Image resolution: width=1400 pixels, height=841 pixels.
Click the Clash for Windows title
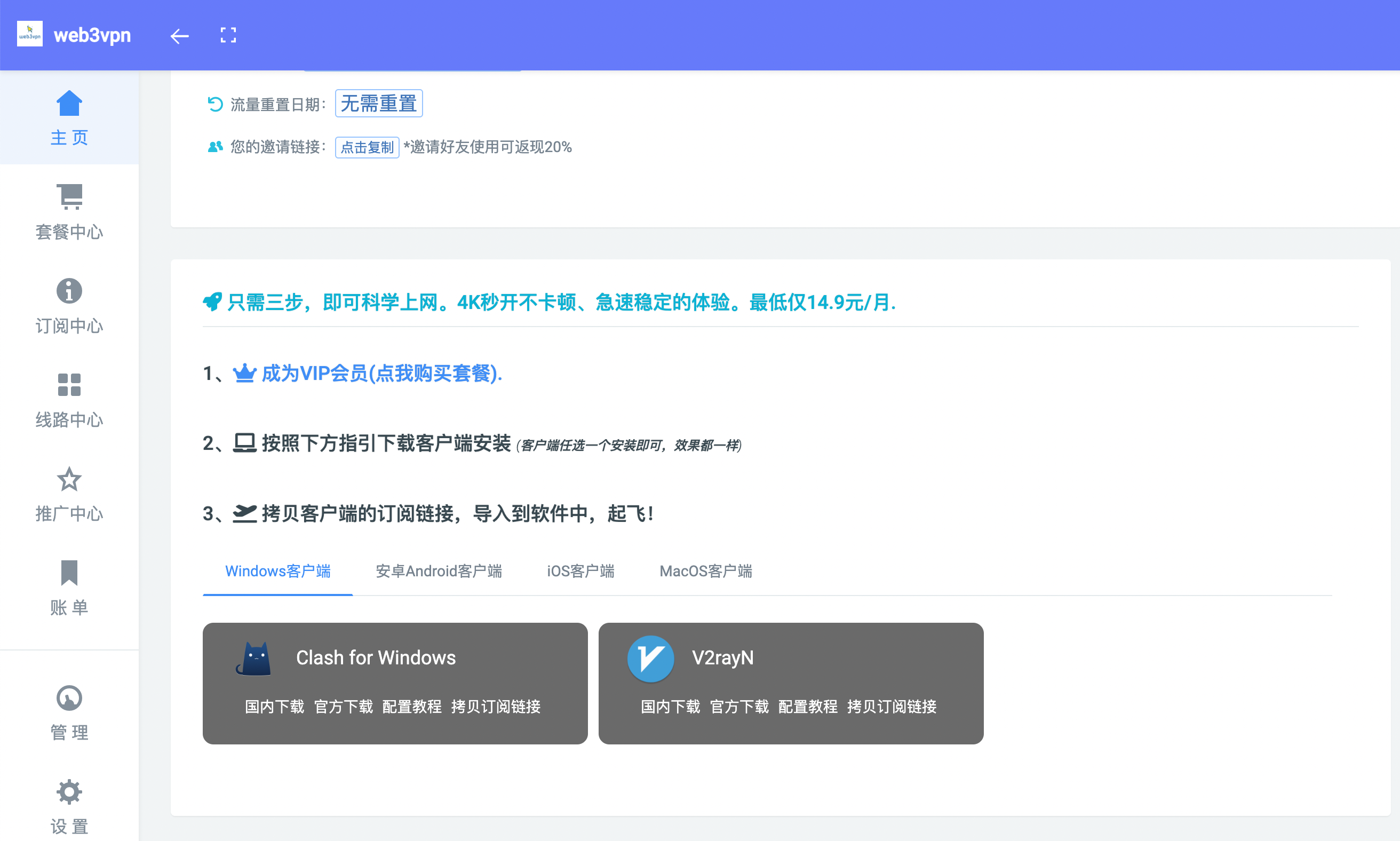[376, 657]
